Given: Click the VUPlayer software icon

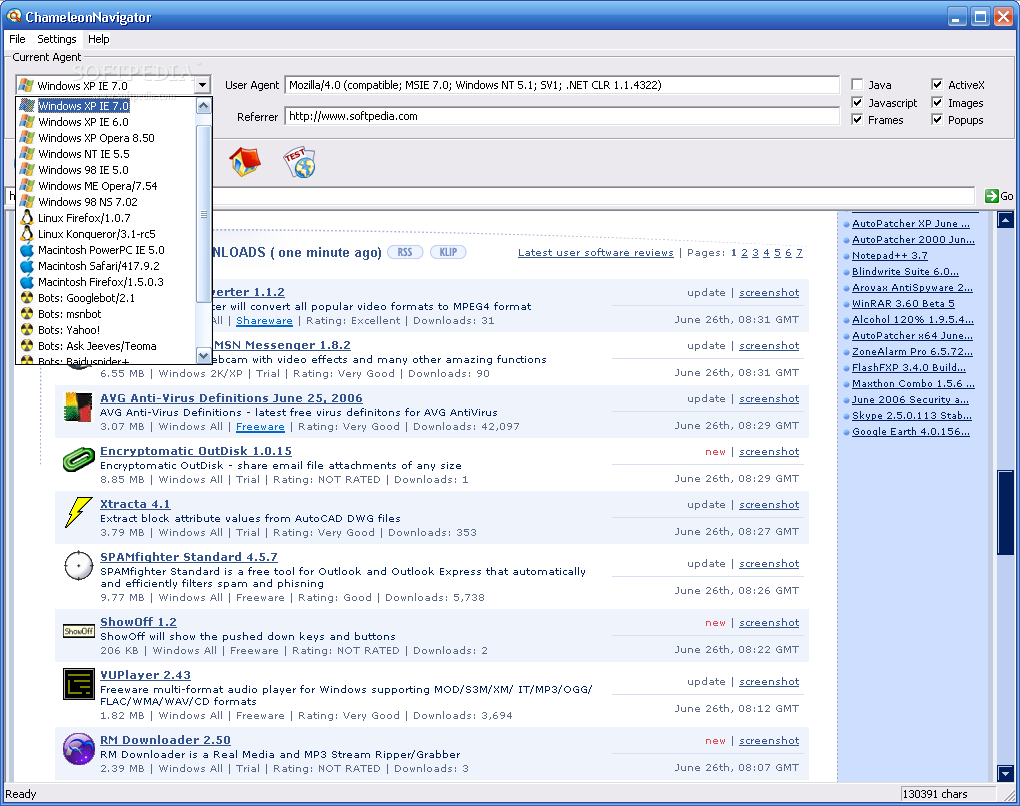Looking at the screenshot, I should tap(79, 684).
